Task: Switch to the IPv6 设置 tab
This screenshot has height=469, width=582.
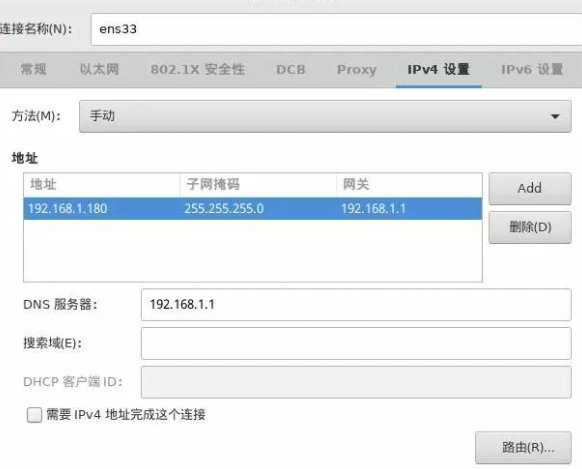Action: tap(532, 69)
